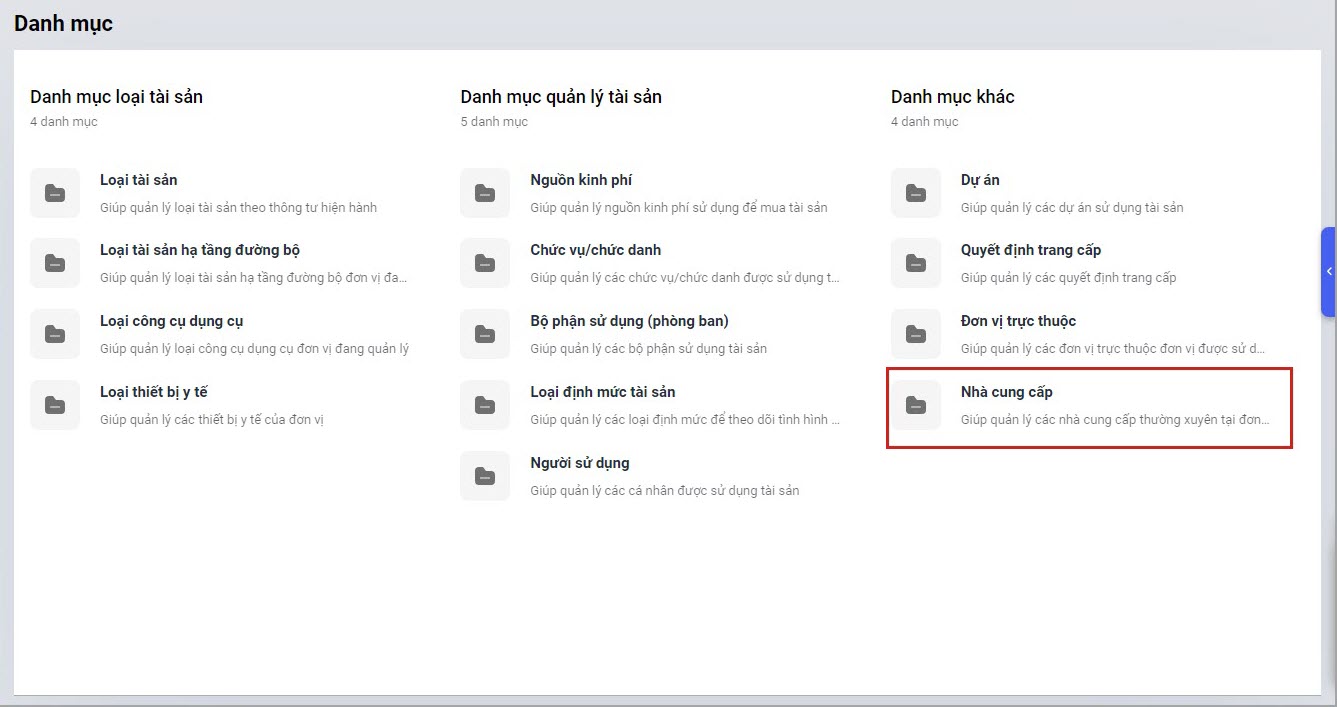Click the folder icon beside Nguồn kinh phí
This screenshot has height=707, width=1337.
(485, 193)
